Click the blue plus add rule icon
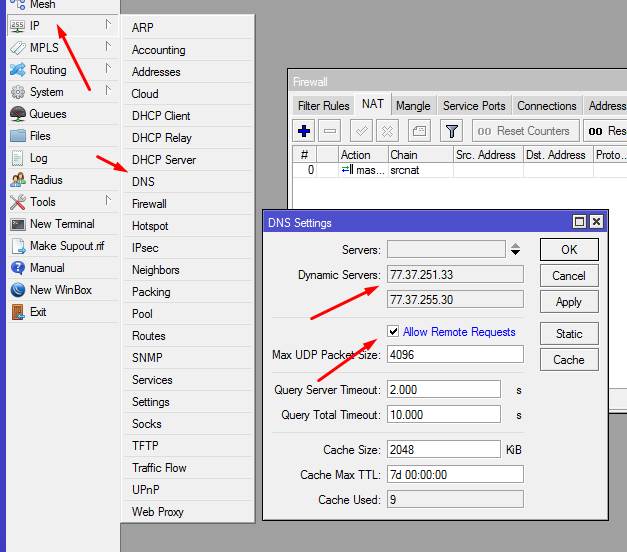This screenshot has height=552, width=627. click(x=305, y=131)
